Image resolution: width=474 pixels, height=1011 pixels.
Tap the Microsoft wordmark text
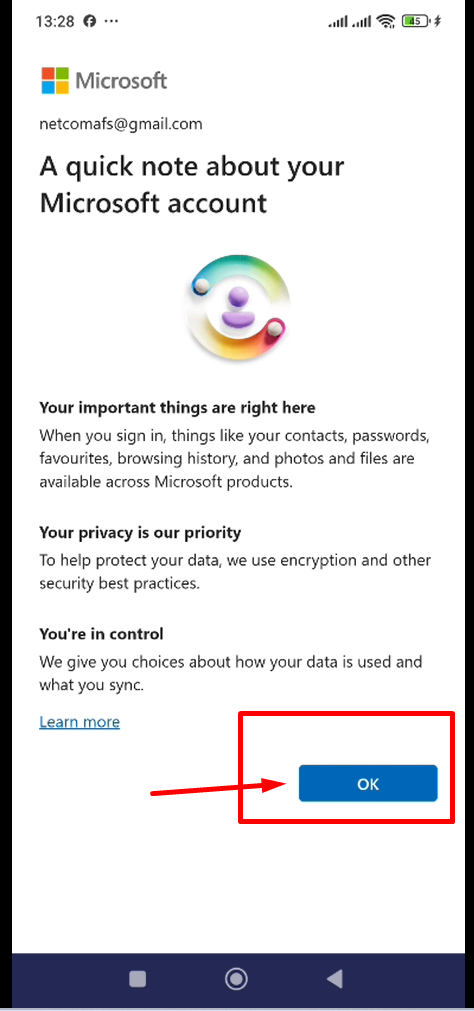point(121,81)
